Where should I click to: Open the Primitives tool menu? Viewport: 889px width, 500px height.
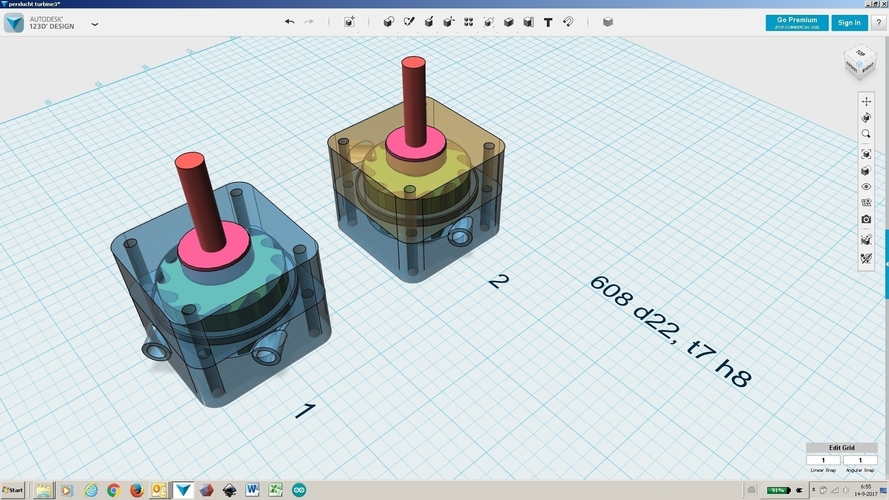point(388,22)
